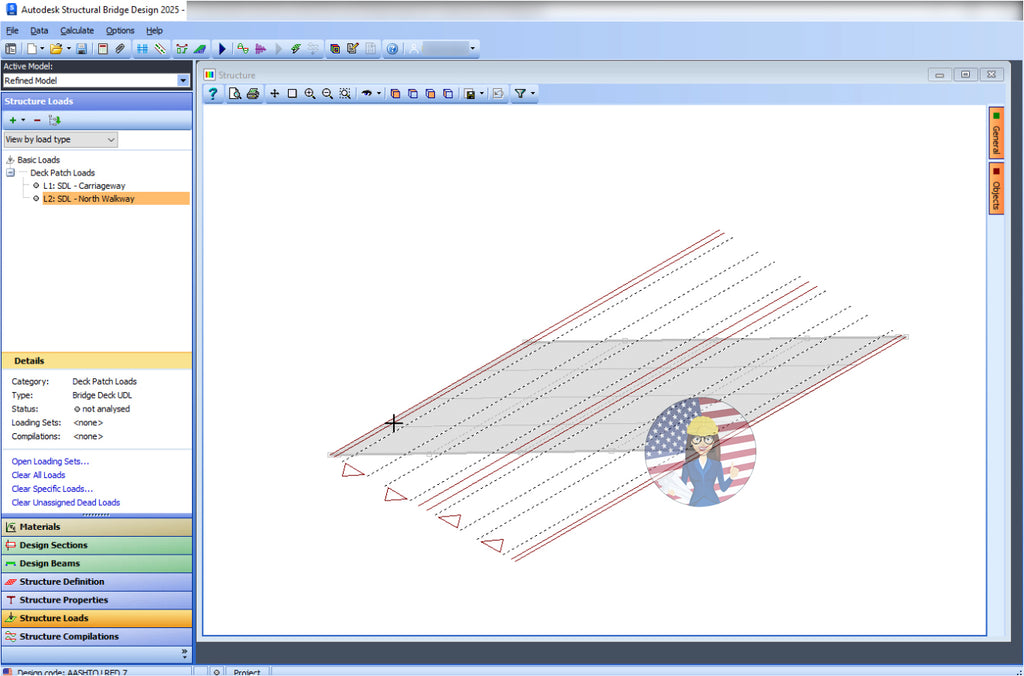This screenshot has width=1024, height=676.
Task: Click the red minus to remove selected load
Action: tap(37, 119)
